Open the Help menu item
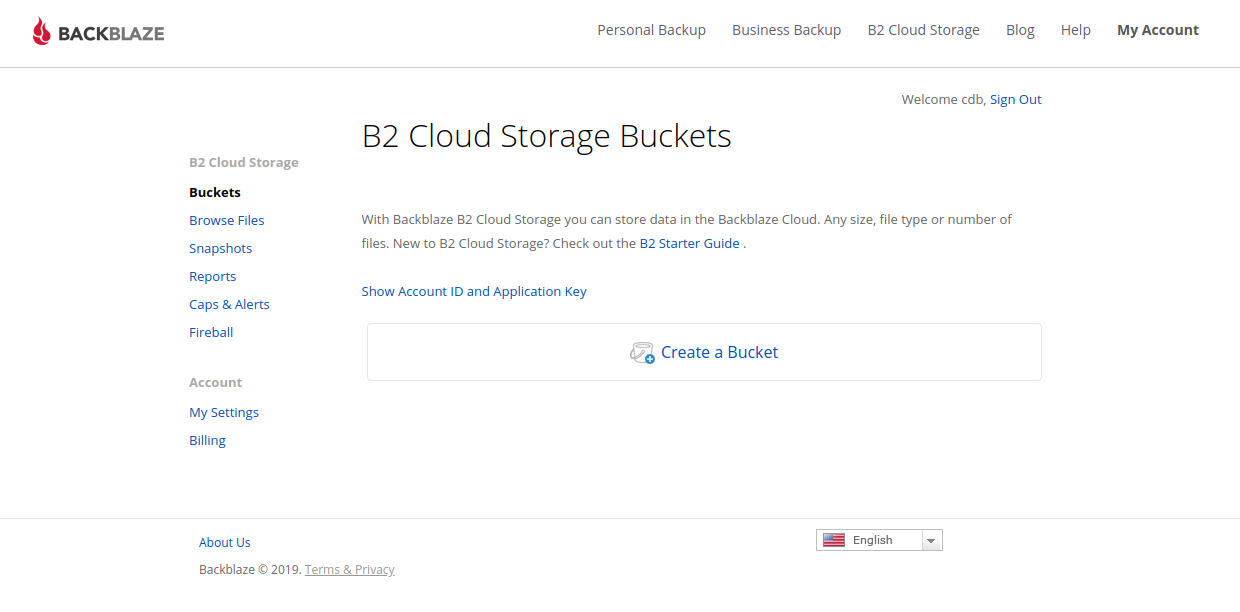The width and height of the screenshot is (1240, 612). [x=1076, y=30]
